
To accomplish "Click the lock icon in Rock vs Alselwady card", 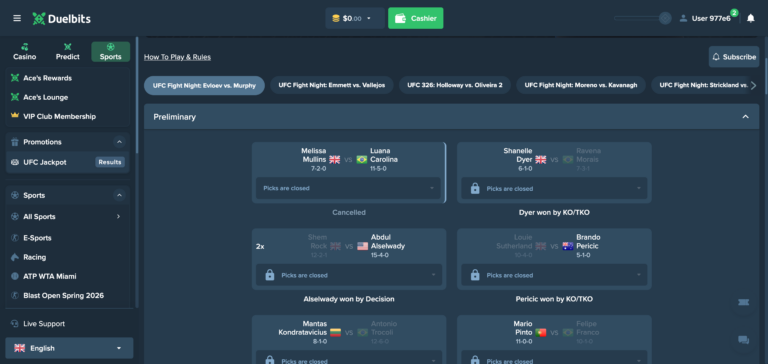I will pyautogui.click(x=269, y=275).
